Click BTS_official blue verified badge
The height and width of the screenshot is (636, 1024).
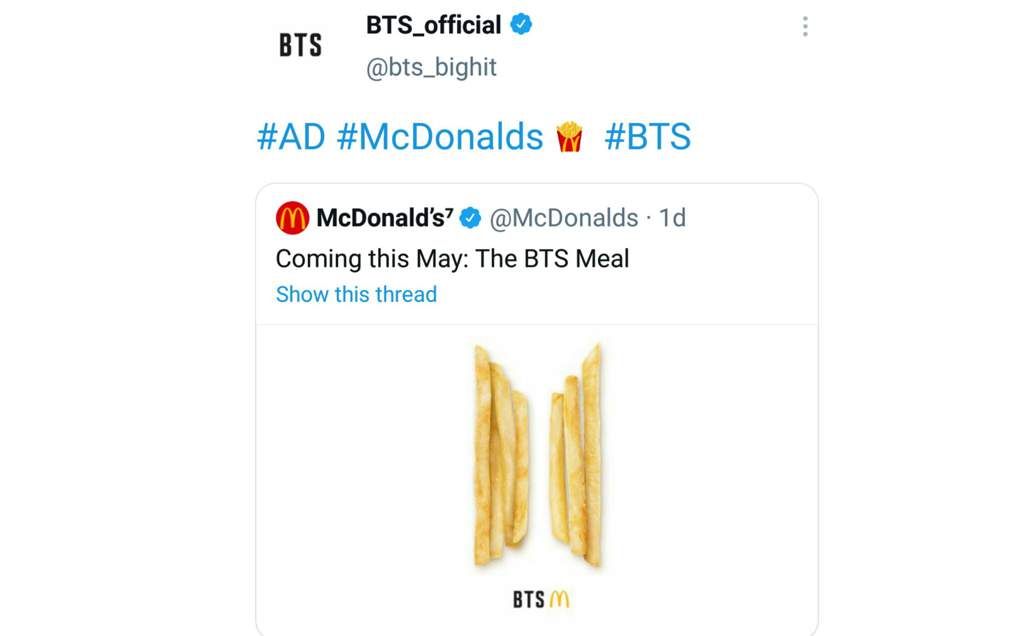(x=520, y=25)
